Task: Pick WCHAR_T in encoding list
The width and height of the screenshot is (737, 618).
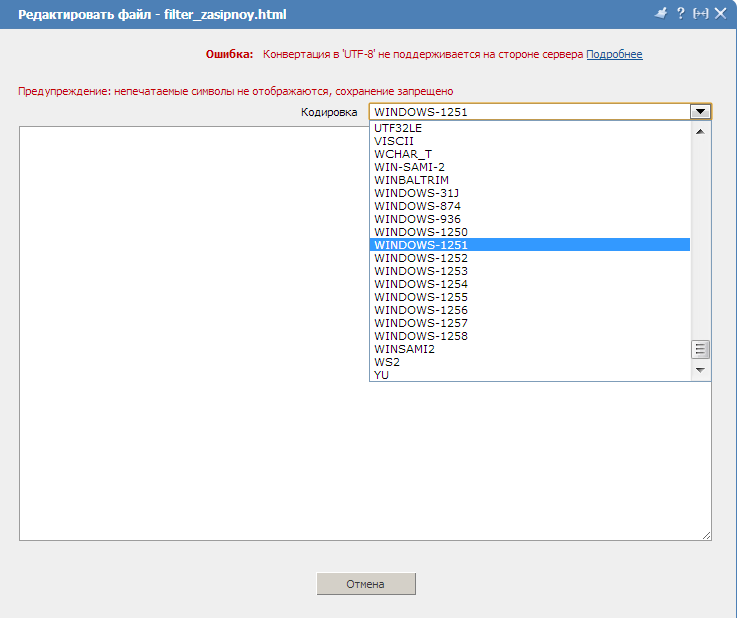Action: [x=403, y=154]
